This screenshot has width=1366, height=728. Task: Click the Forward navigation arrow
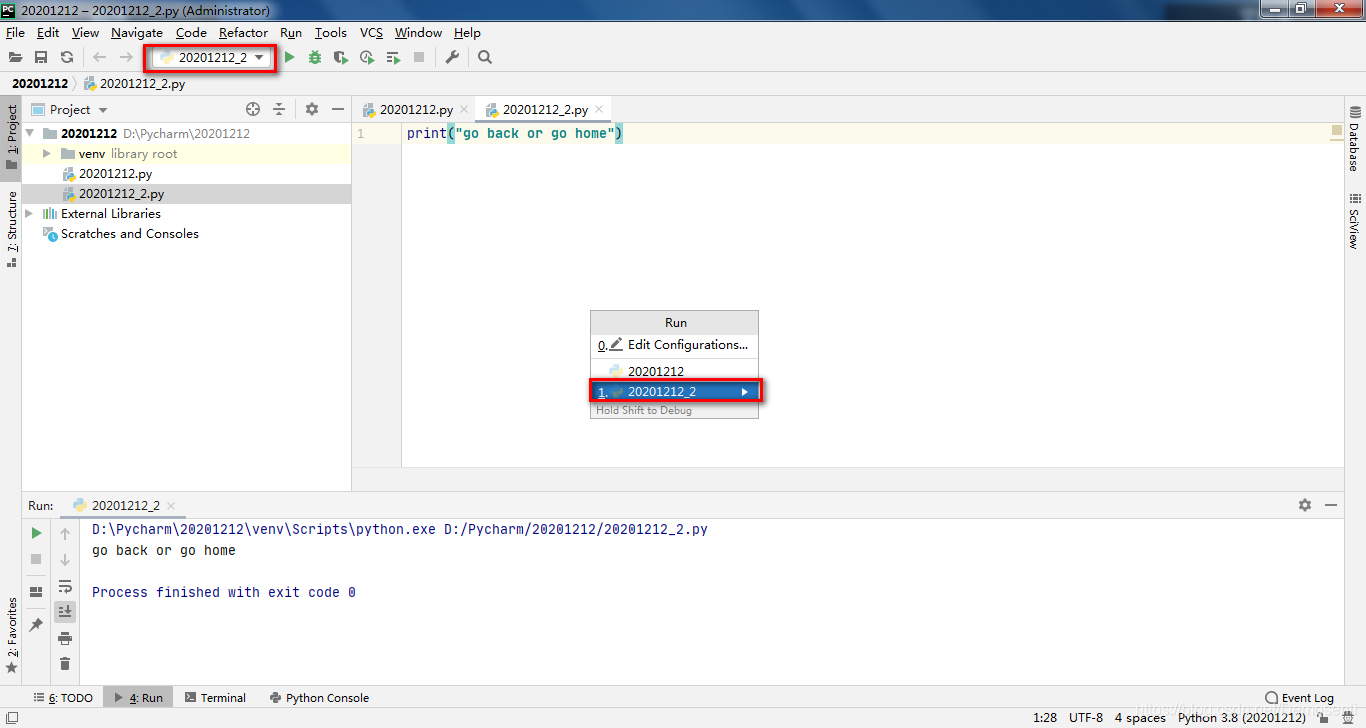click(126, 57)
